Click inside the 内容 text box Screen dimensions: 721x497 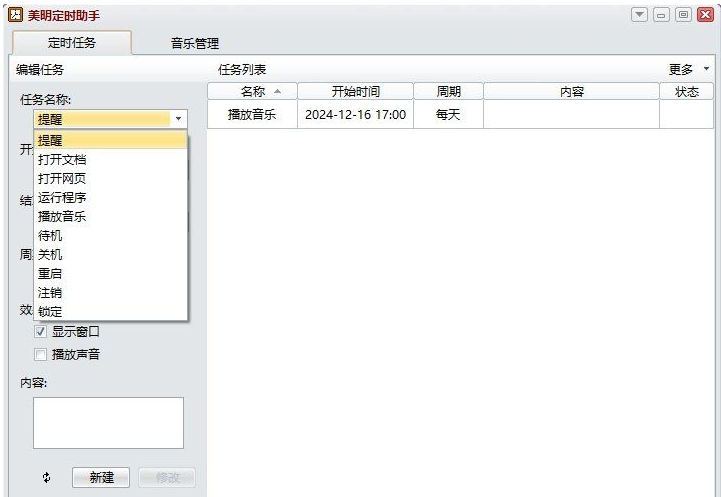(109, 423)
